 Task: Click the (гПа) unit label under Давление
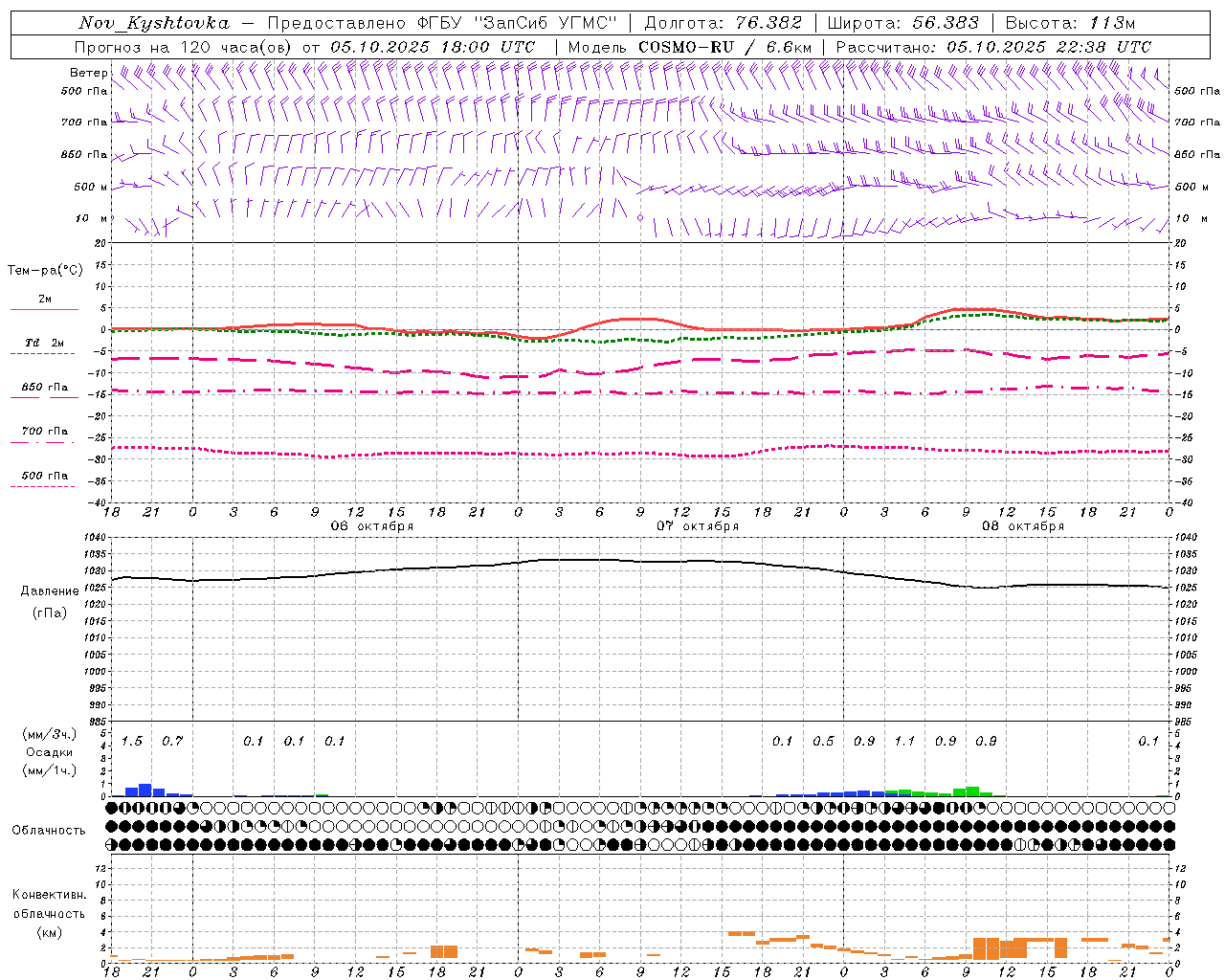tap(50, 612)
